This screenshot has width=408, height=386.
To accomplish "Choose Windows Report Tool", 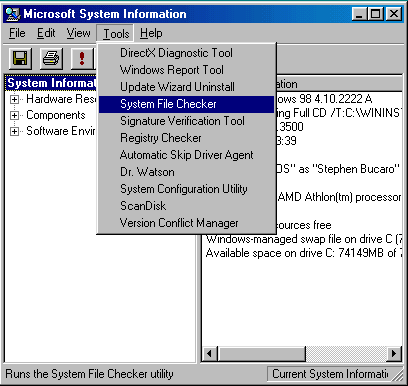I will 187,70.
